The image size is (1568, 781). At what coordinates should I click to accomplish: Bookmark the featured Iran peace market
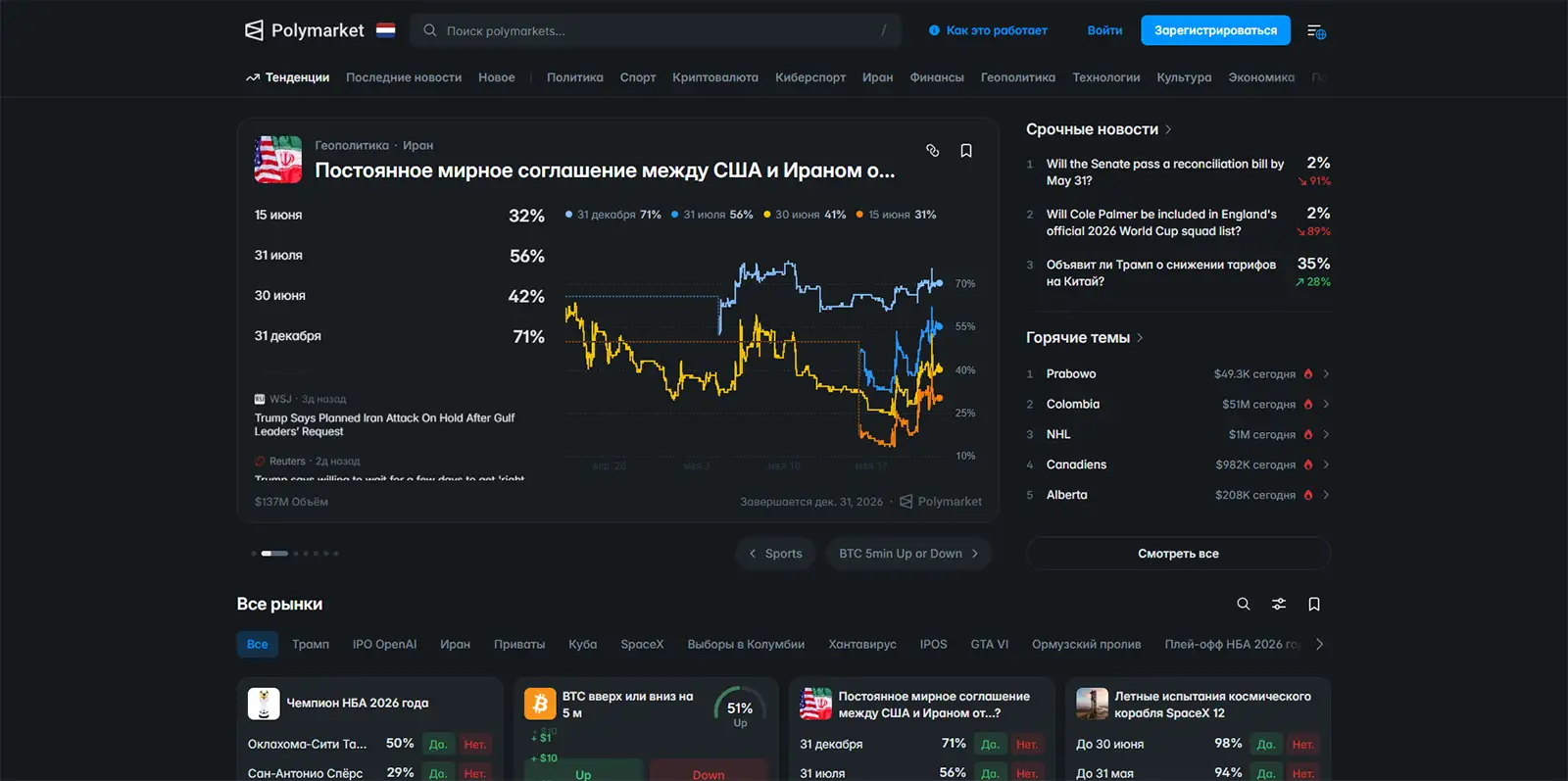[x=966, y=150]
